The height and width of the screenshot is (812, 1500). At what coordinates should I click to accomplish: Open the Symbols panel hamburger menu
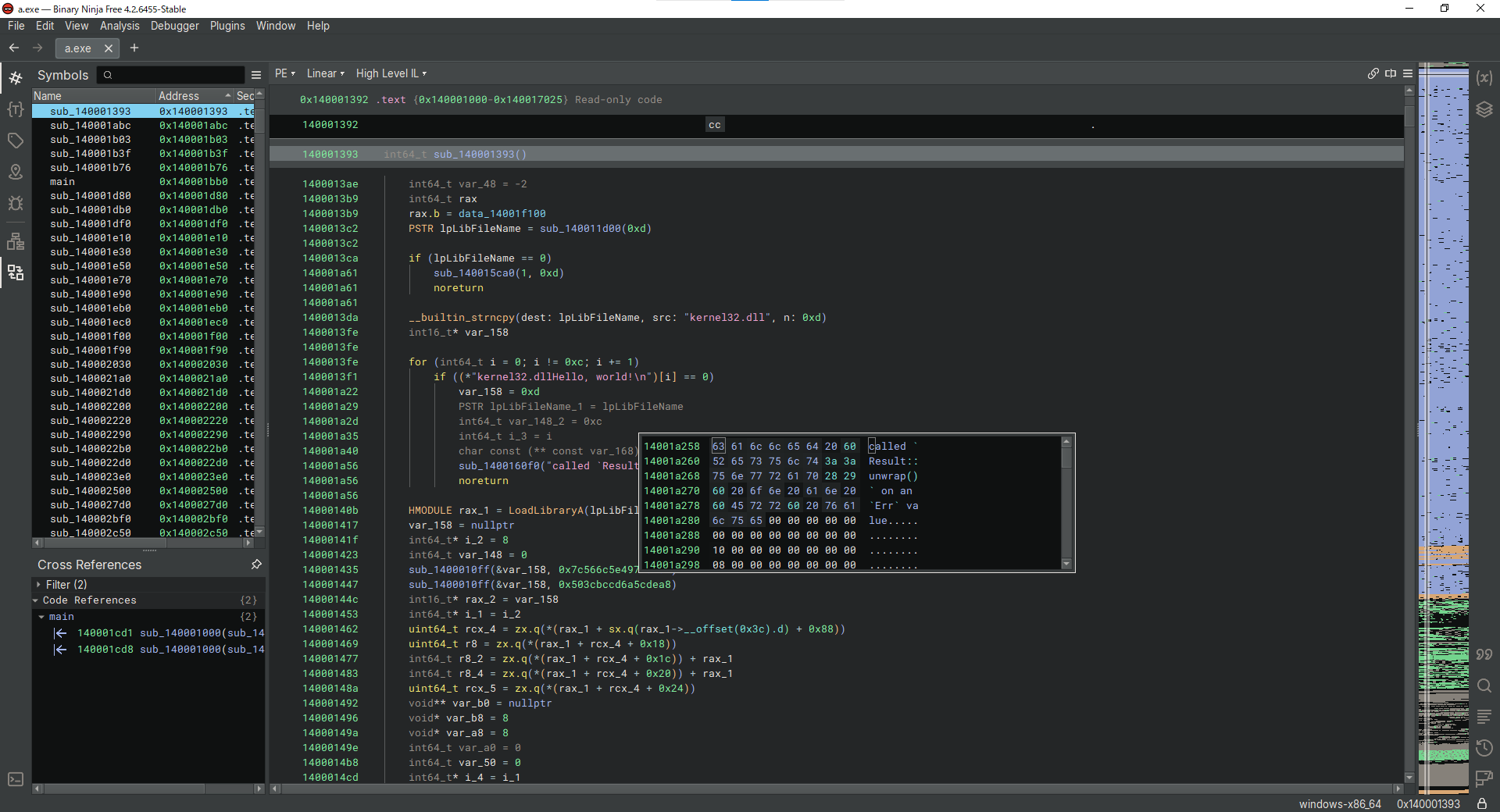[255, 75]
